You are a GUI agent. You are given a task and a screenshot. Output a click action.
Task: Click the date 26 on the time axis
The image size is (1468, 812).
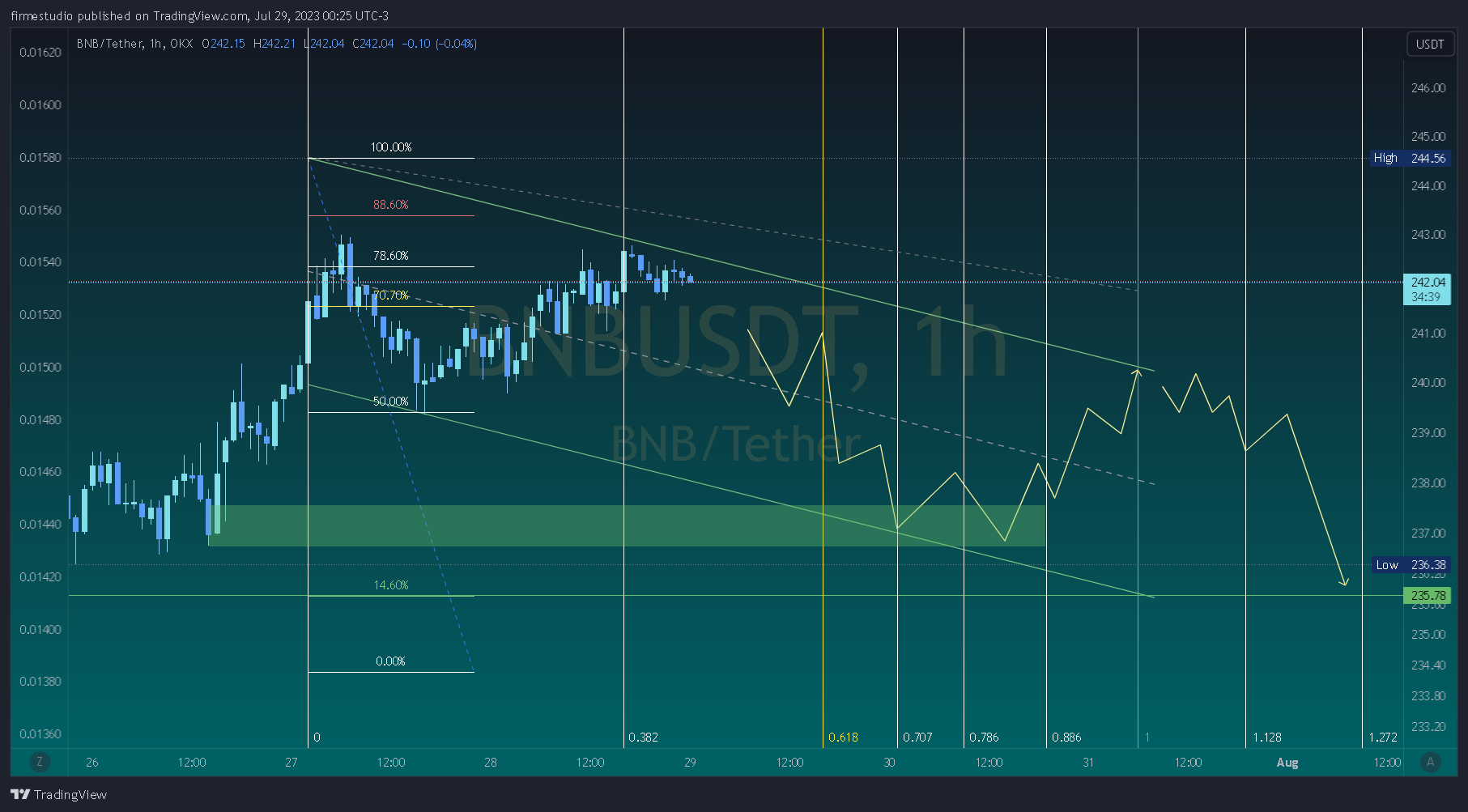point(92,763)
